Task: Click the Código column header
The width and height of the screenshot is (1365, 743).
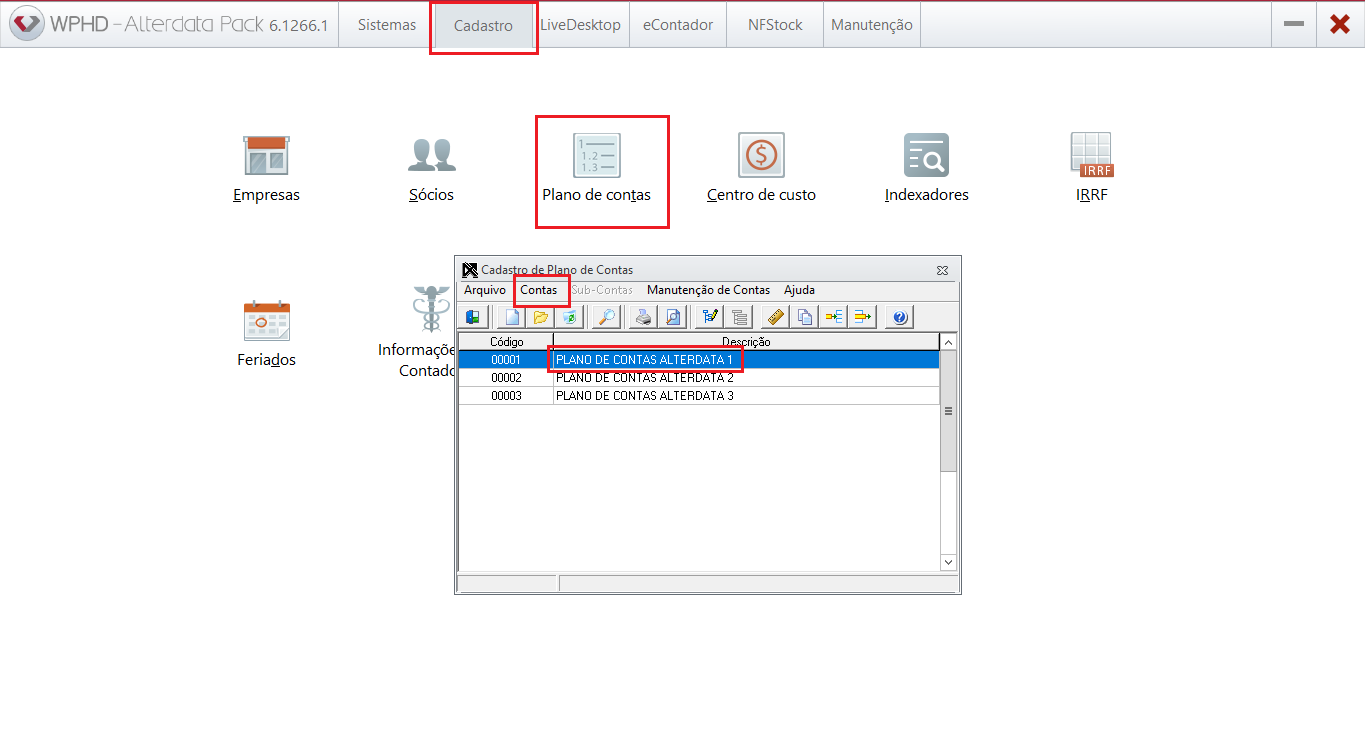Action: 506,342
